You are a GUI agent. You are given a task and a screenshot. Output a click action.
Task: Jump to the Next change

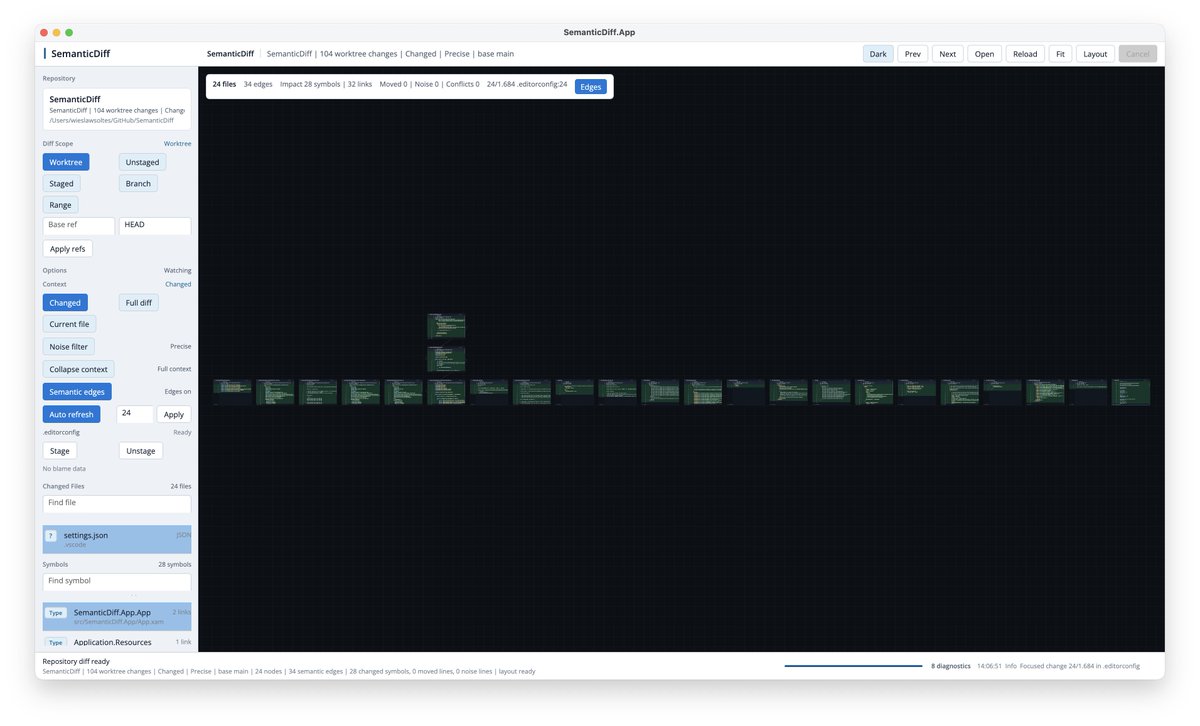pos(947,54)
